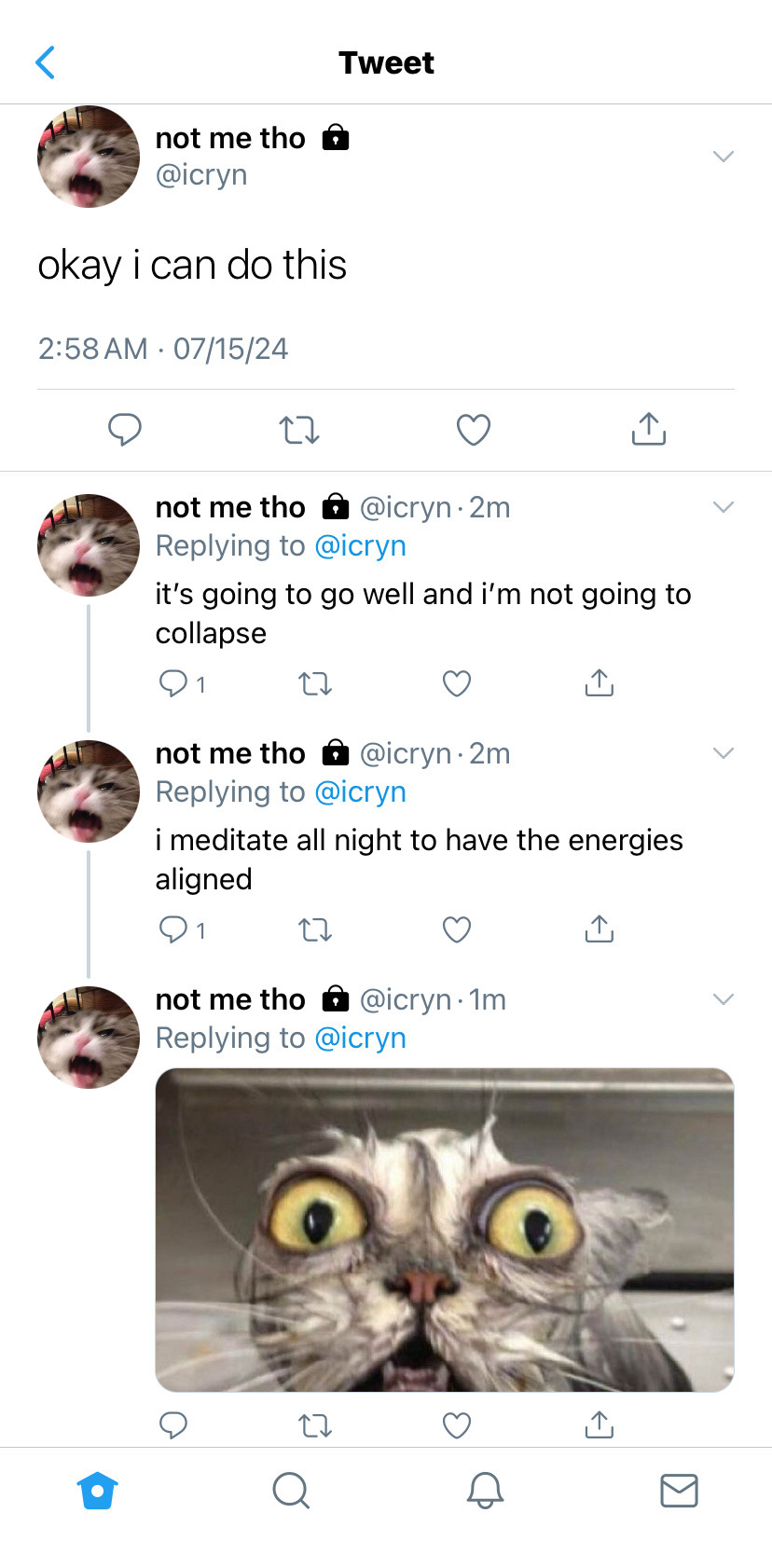Go to the Home tab
The width and height of the screenshot is (772, 1568).
pyautogui.click(x=98, y=1490)
